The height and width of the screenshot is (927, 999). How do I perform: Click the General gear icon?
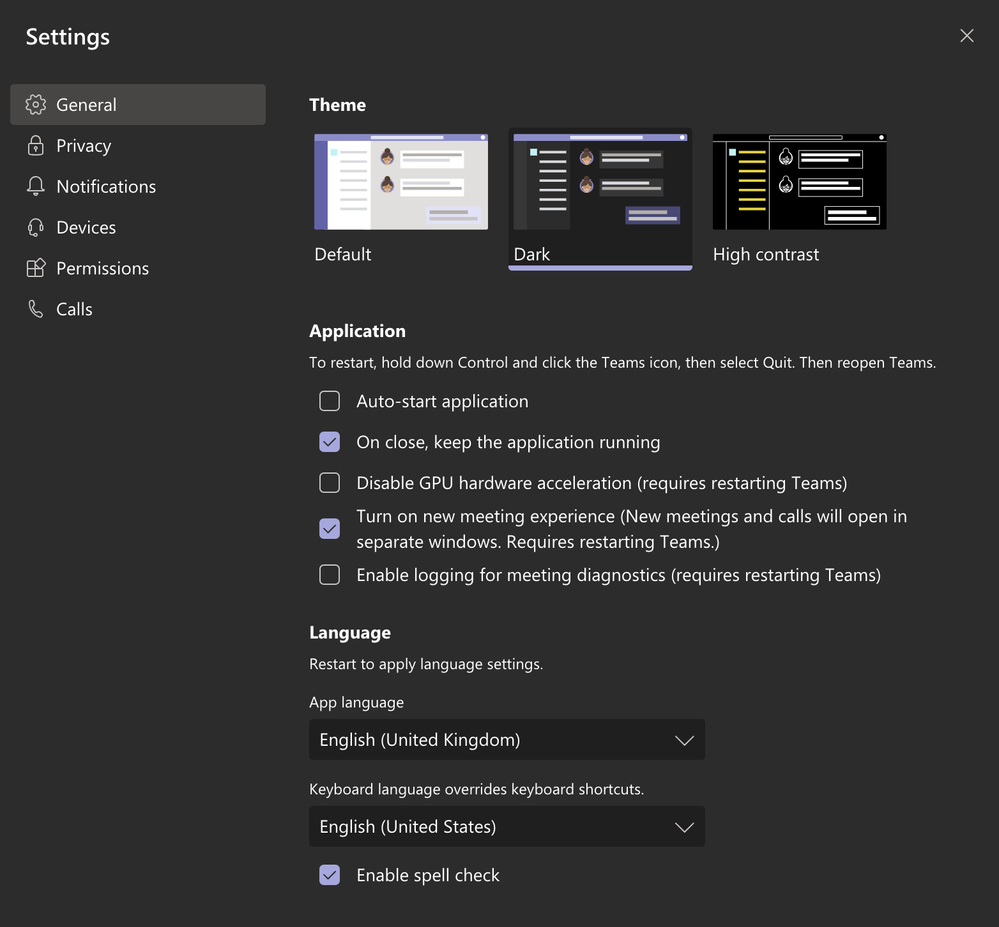pos(36,105)
